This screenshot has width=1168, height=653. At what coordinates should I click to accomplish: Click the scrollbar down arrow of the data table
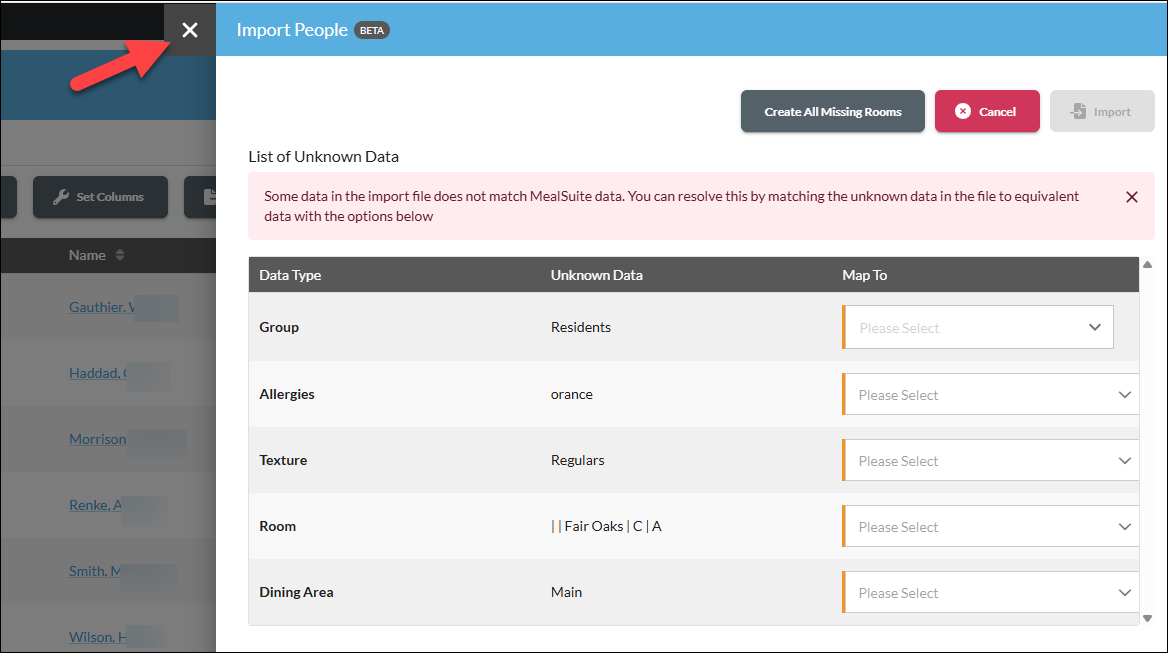1147,618
